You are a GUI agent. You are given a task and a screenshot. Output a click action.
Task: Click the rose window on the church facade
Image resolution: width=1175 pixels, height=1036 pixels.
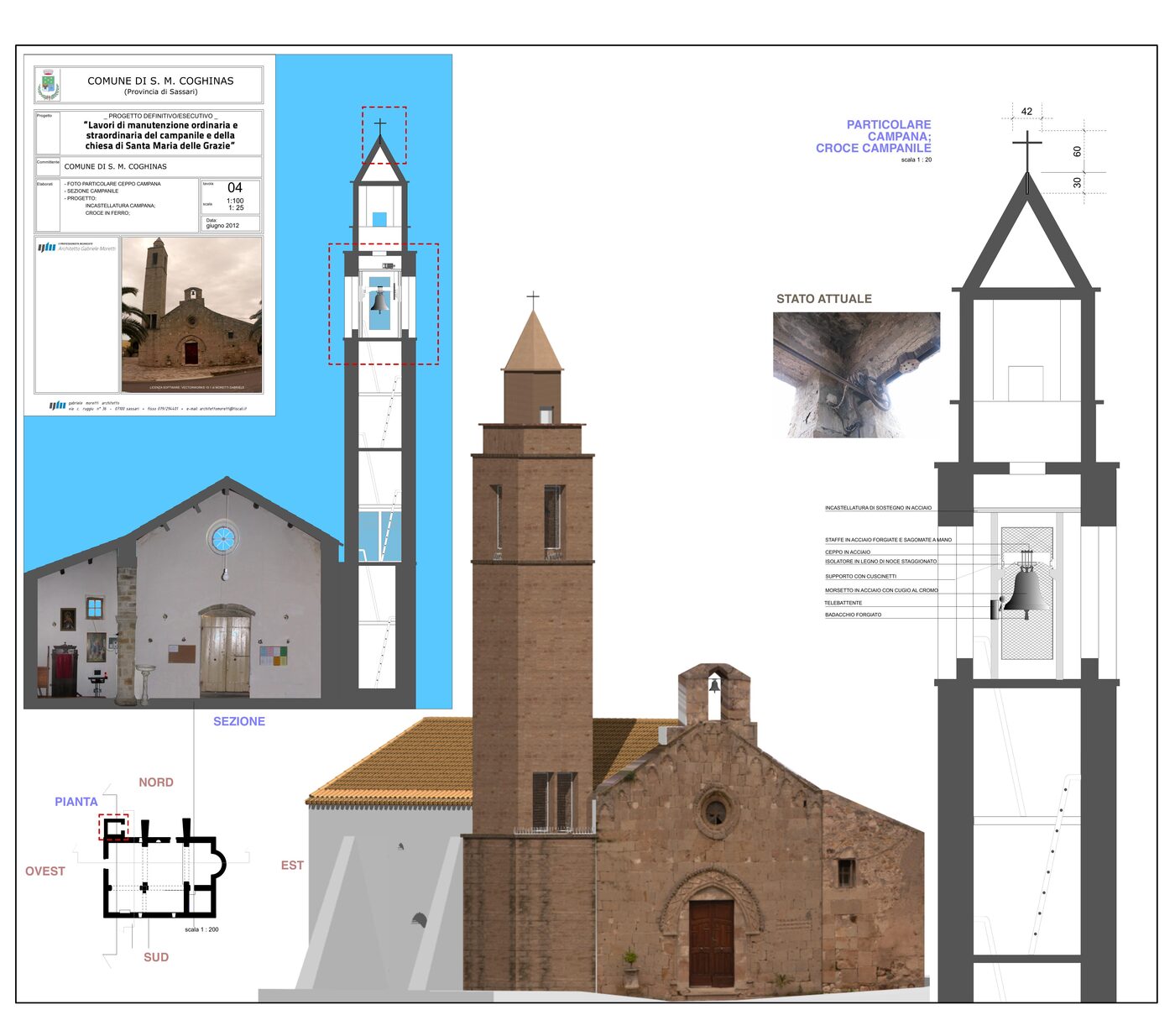715,812
